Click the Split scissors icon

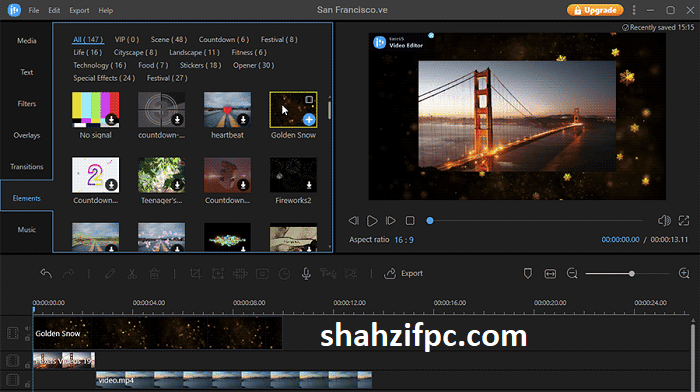132,273
